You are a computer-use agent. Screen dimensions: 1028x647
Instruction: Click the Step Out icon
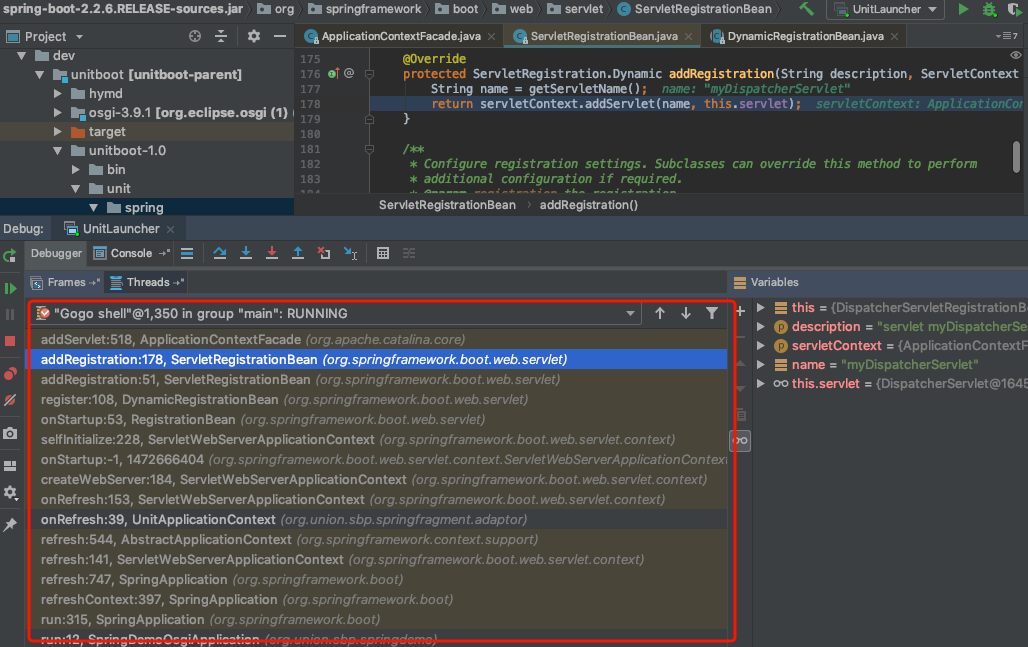pos(297,254)
